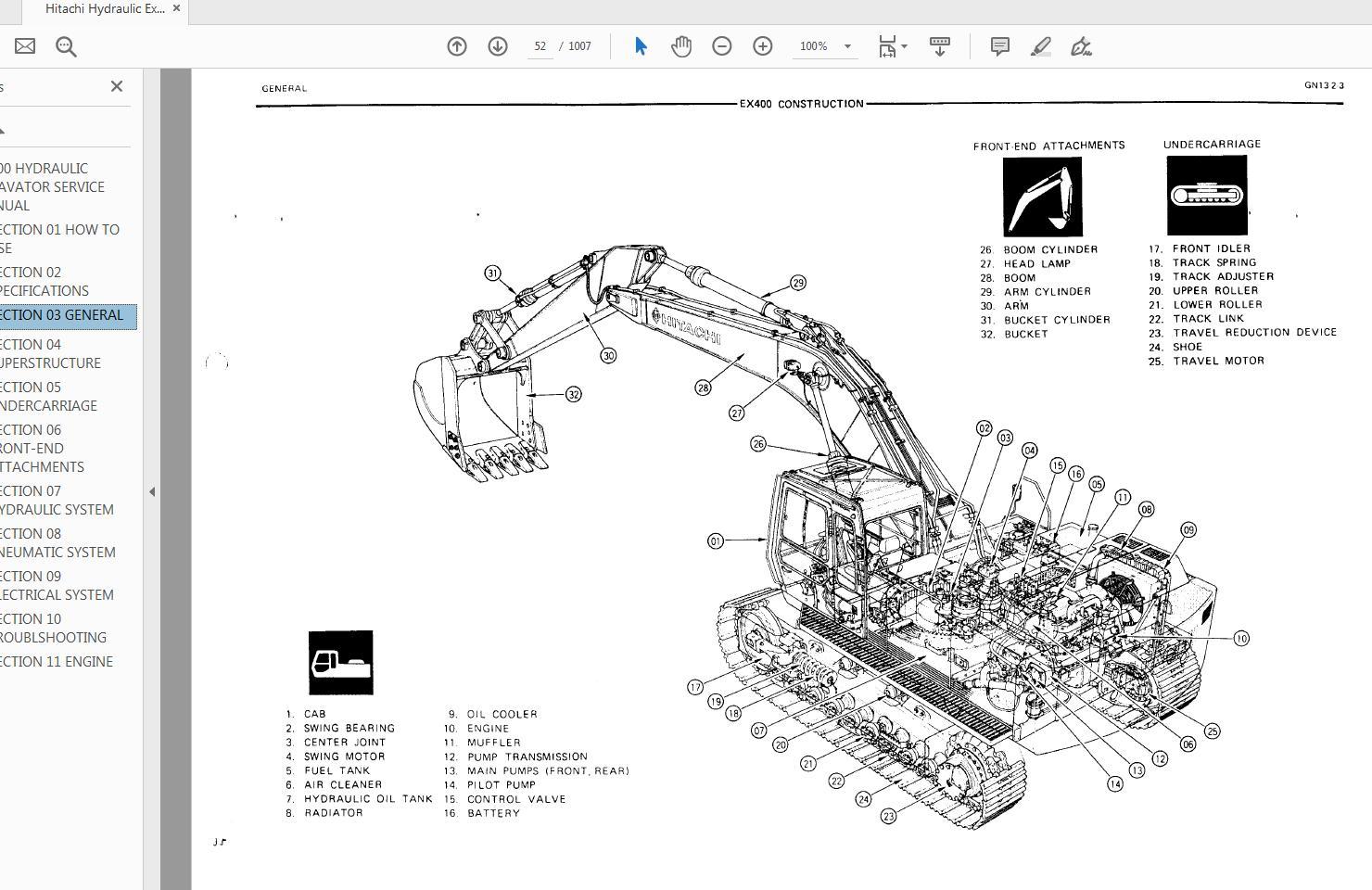This screenshot has width=1372, height=890.
Task: Select the highlighter pen tool
Action: (x=1041, y=46)
